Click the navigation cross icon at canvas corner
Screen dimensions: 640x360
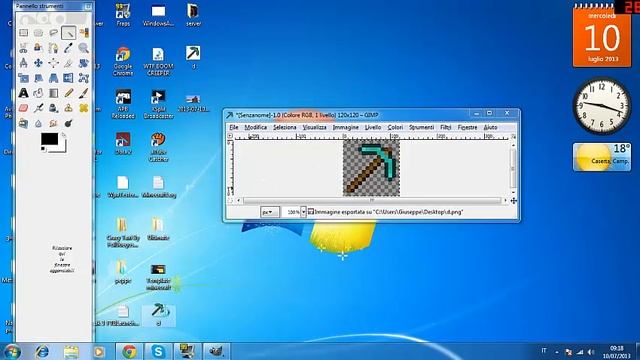(x=513, y=200)
